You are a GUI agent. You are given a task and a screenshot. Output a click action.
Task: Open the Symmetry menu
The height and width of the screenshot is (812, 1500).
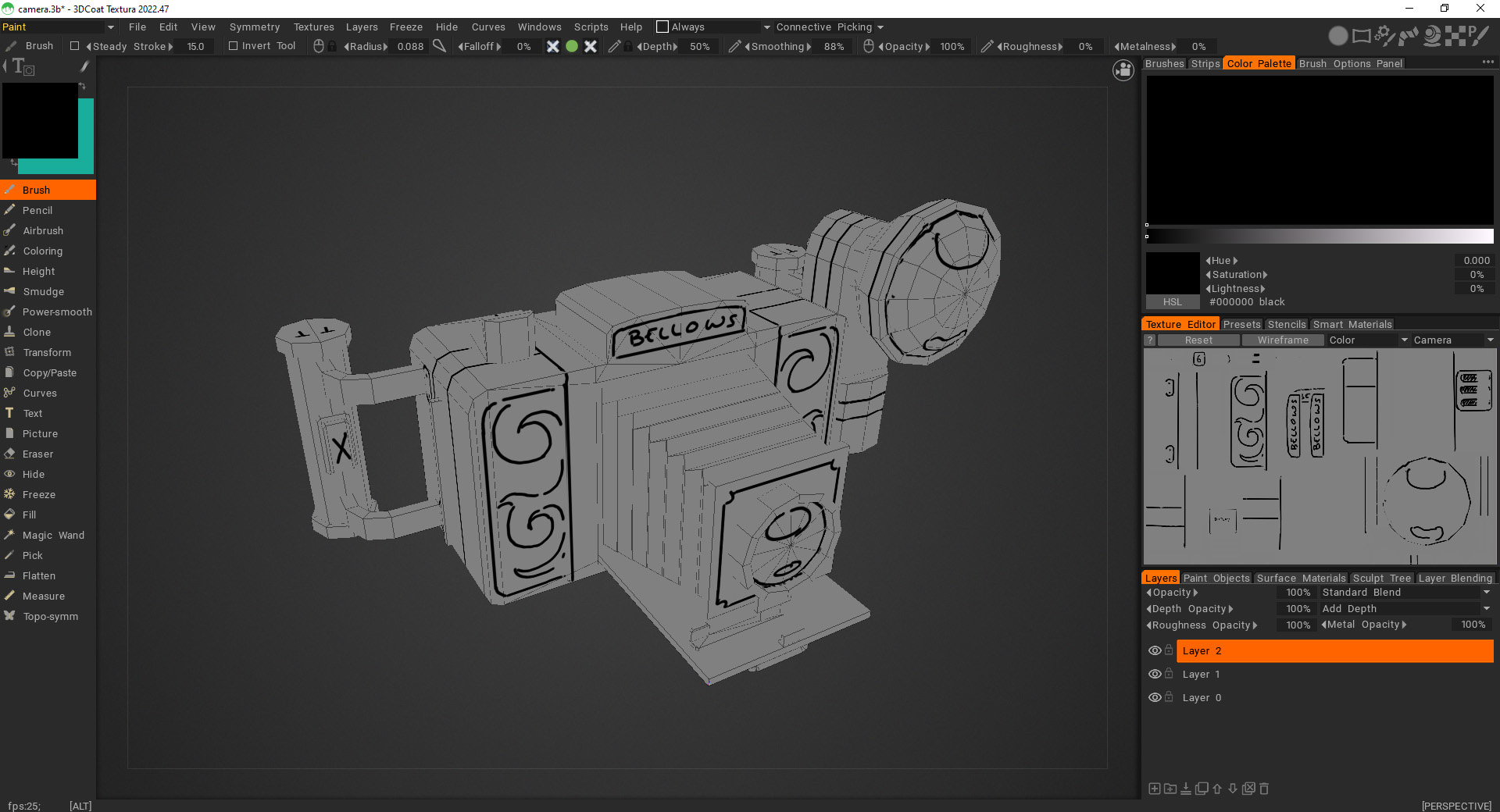click(254, 27)
